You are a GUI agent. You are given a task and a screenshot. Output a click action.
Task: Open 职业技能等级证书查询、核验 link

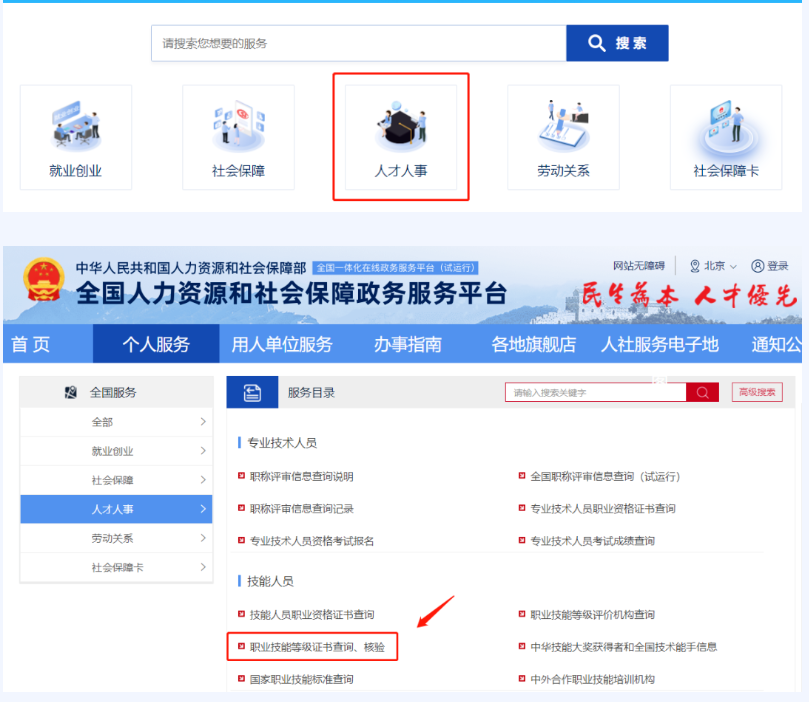coord(316,647)
